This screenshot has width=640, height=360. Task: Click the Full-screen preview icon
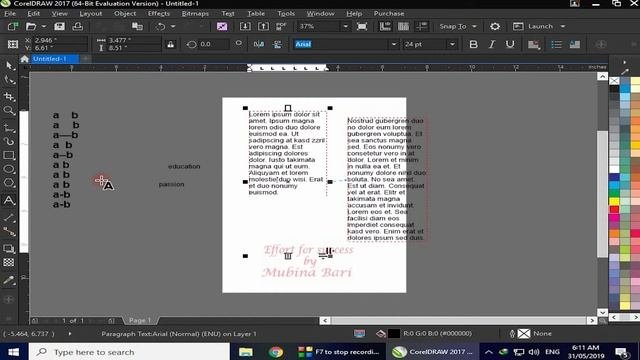point(362,27)
